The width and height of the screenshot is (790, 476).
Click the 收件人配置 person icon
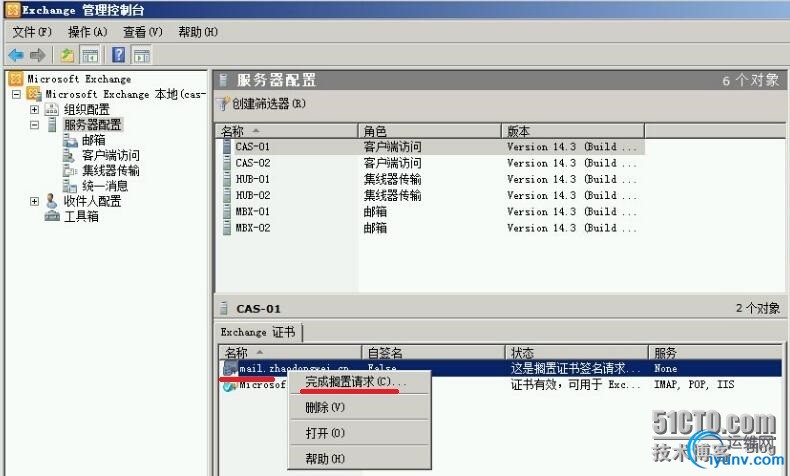point(51,201)
